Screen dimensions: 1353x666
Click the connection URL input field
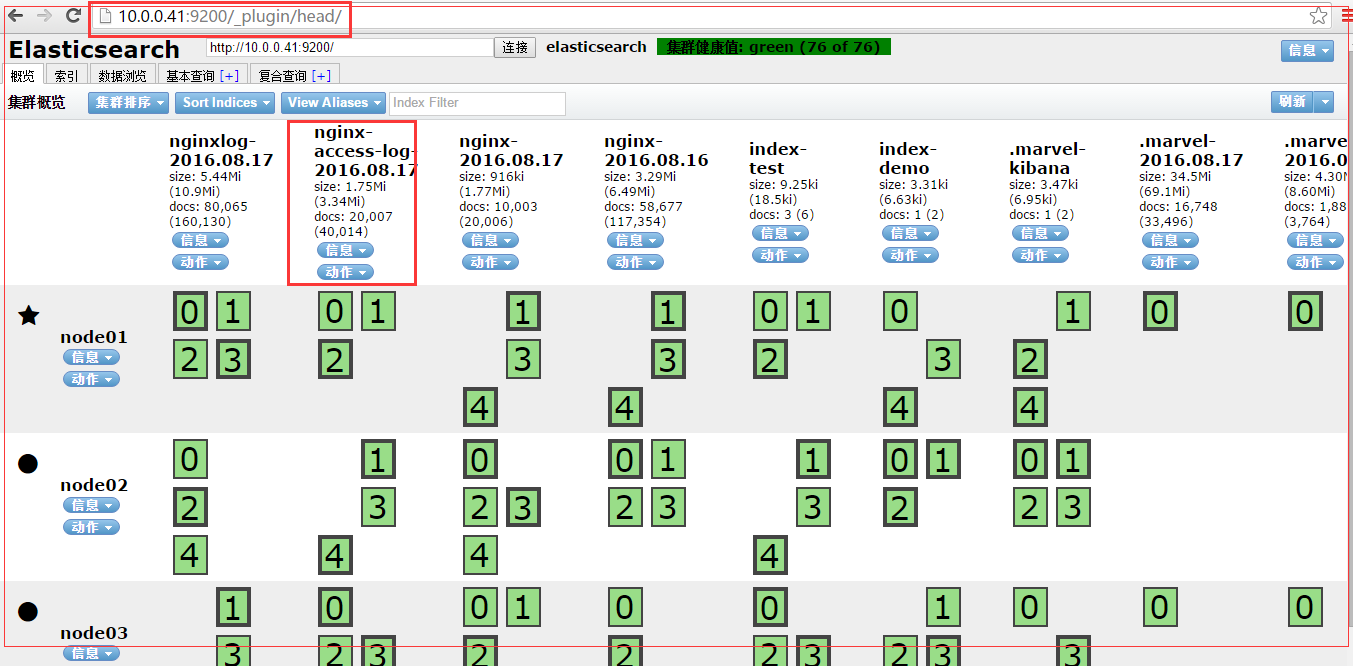pyautogui.click(x=349, y=47)
